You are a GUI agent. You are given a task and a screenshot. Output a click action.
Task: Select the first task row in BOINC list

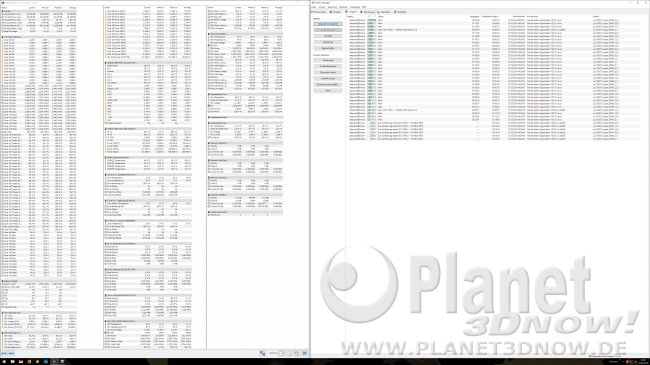[497, 20]
